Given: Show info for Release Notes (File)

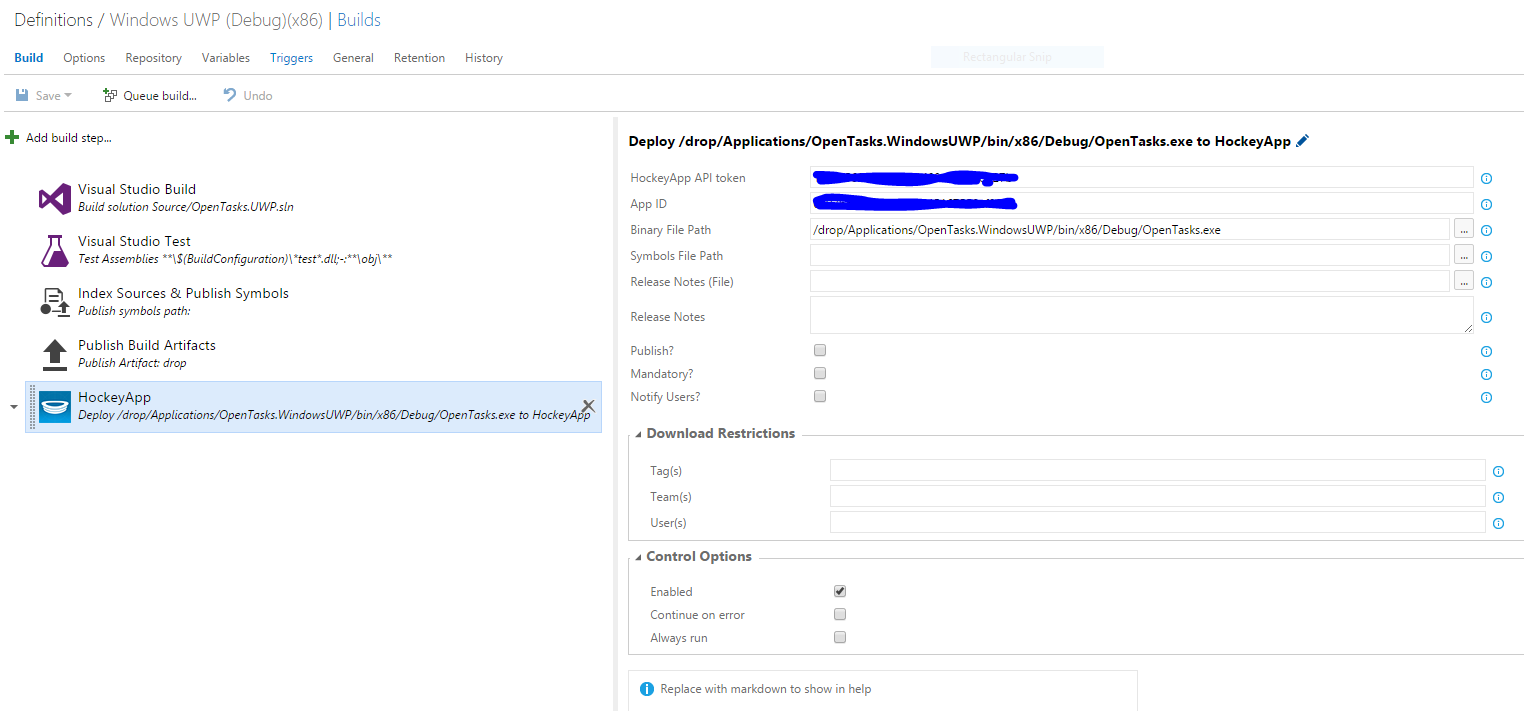Looking at the screenshot, I should 1486,283.
